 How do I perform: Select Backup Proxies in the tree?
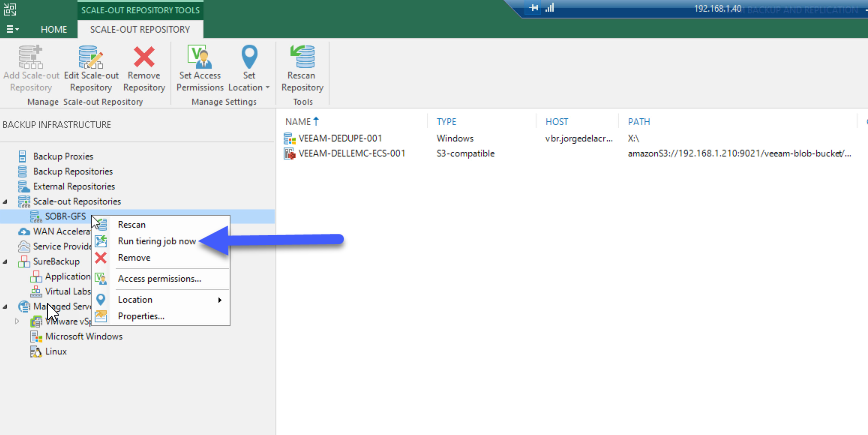[63, 157]
